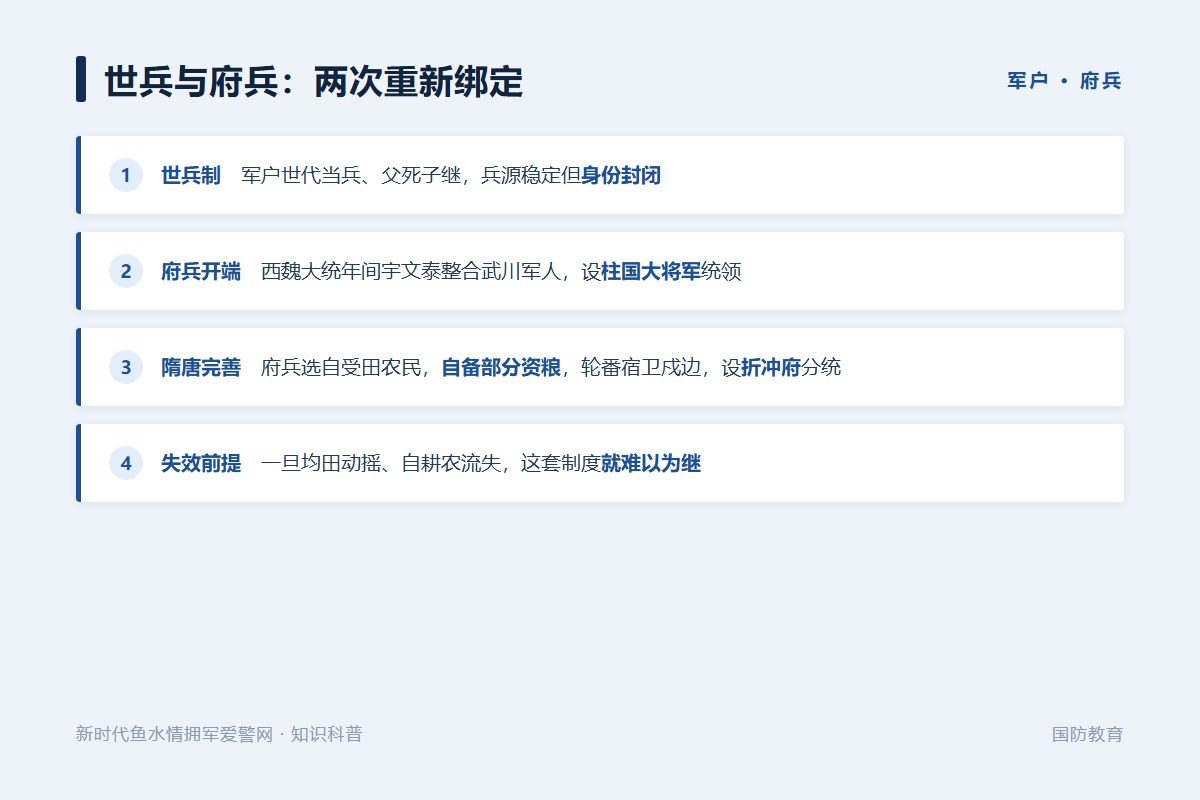Click the number 2 badge

[x=126, y=271]
